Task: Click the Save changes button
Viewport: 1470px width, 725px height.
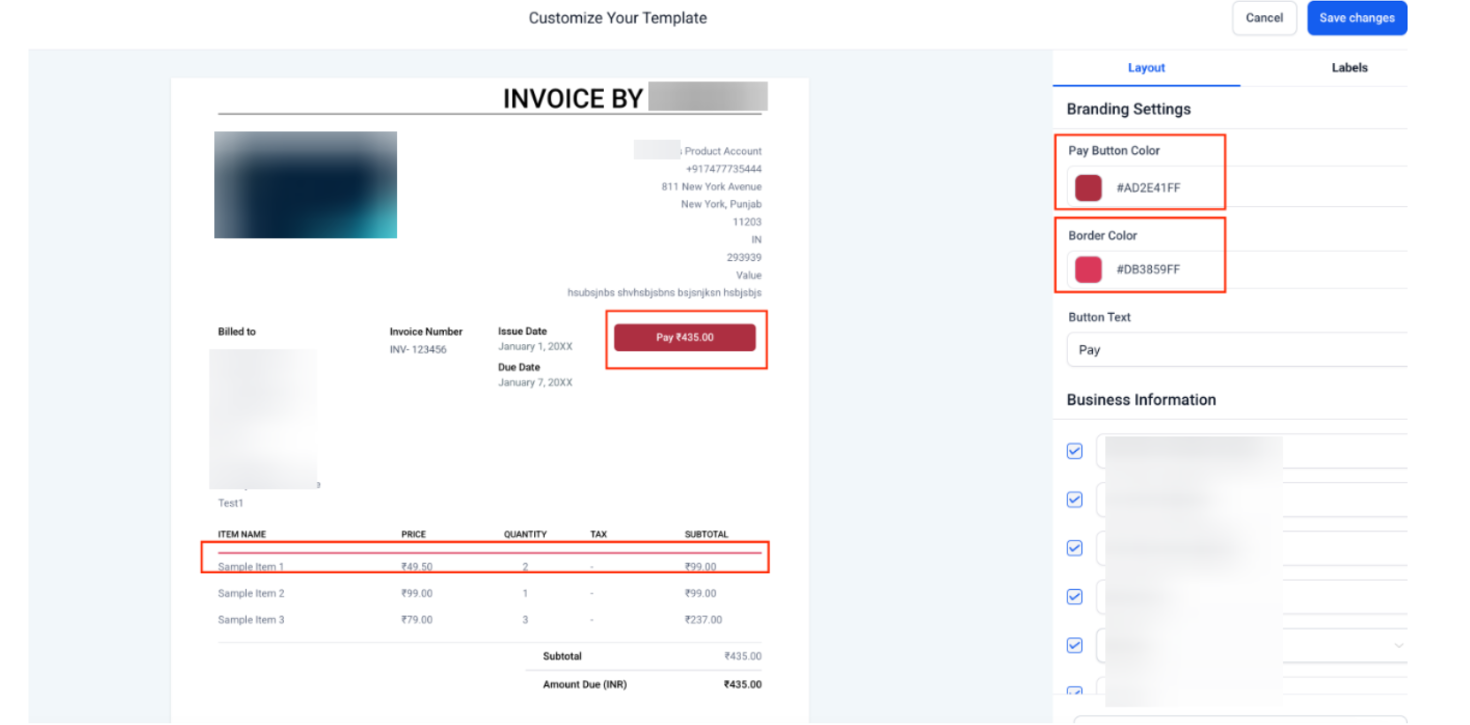Action: pos(1356,18)
